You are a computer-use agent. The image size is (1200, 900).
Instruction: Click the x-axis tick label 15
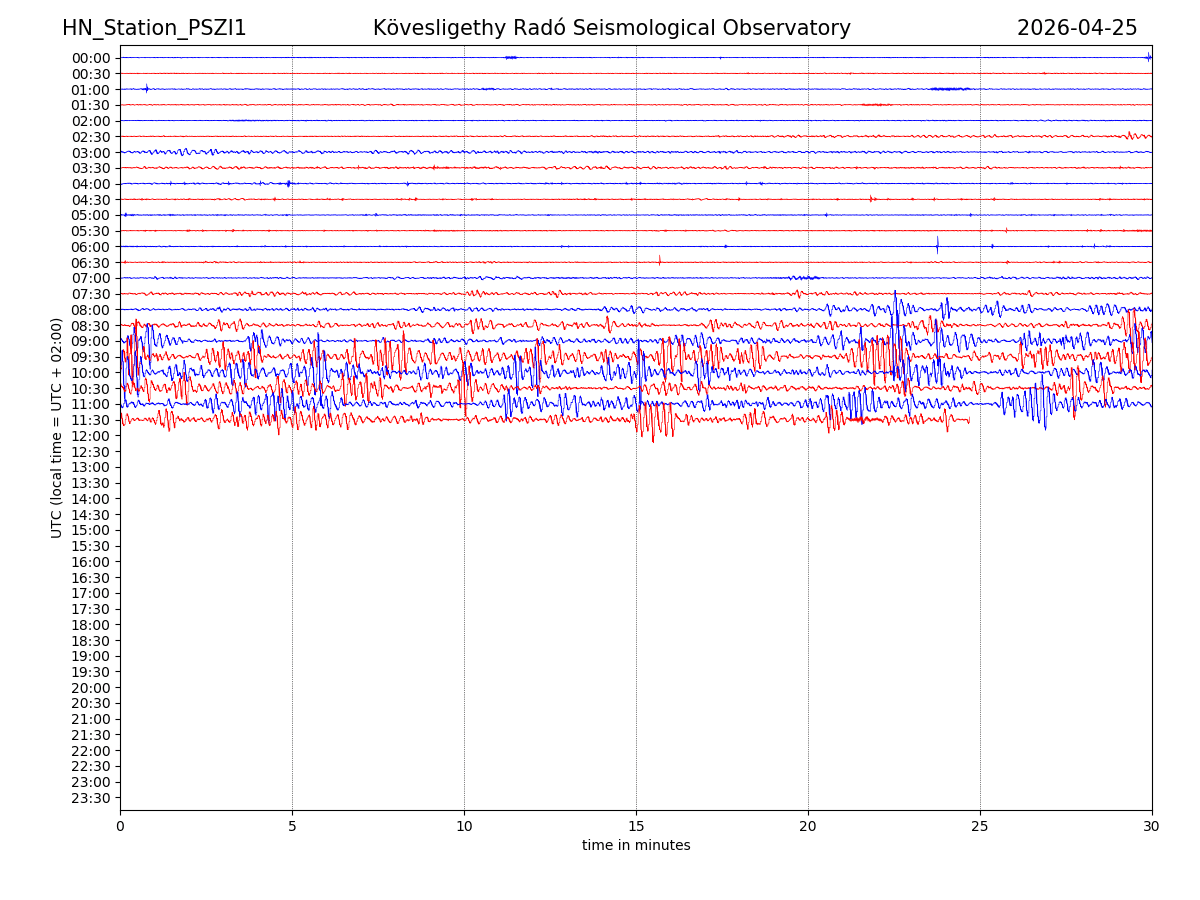pos(636,826)
